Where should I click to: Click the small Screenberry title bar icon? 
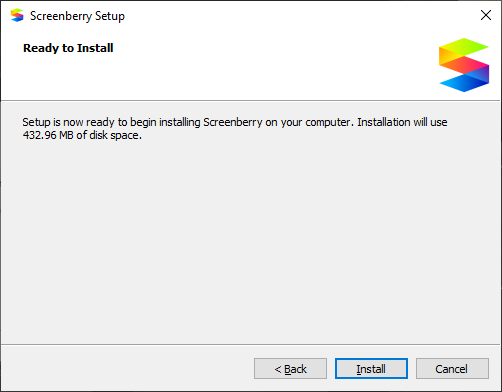pyautogui.click(x=17, y=15)
